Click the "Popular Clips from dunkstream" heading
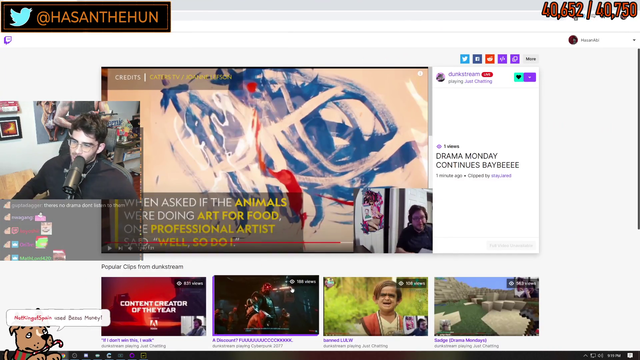The height and width of the screenshot is (360, 640). [x=142, y=267]
